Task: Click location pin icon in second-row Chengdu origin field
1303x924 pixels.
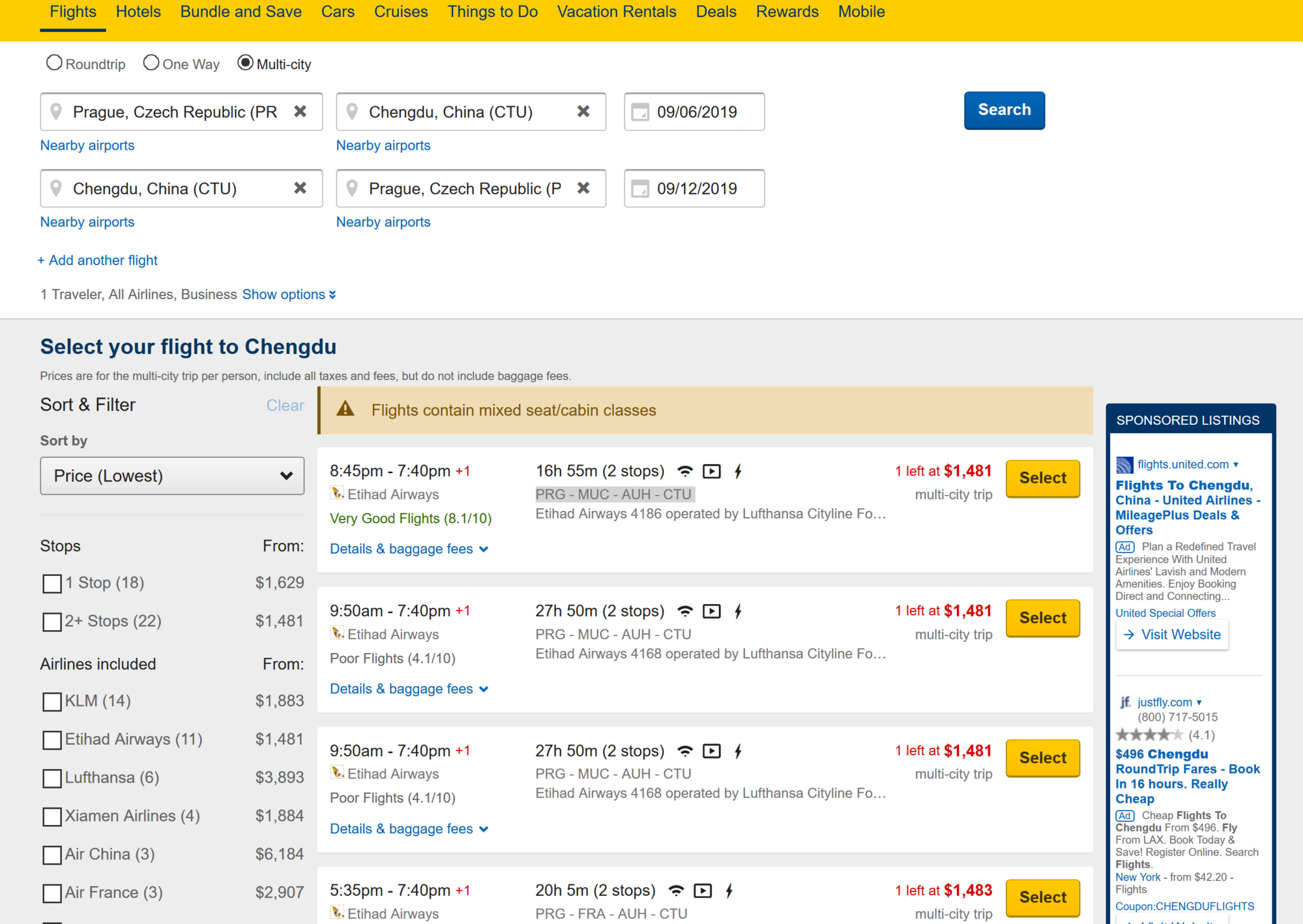Action: 56,188
